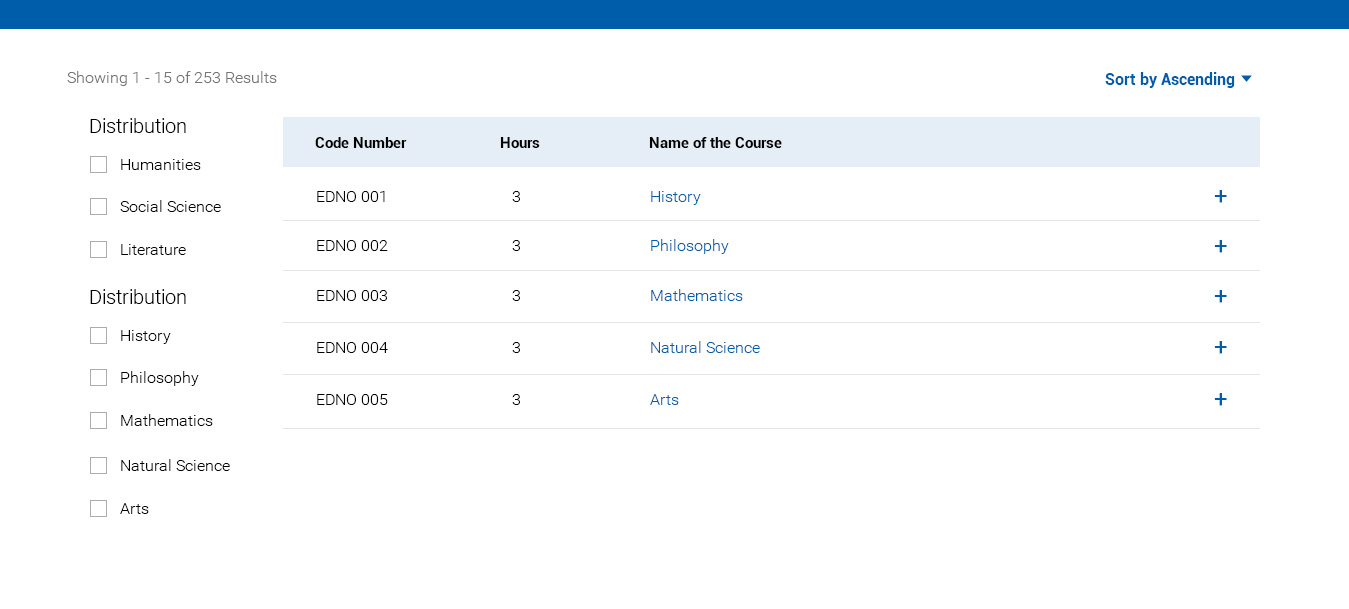The image size is (1349, 609).
Task: Open the History course link
Action: coord(675,197)
